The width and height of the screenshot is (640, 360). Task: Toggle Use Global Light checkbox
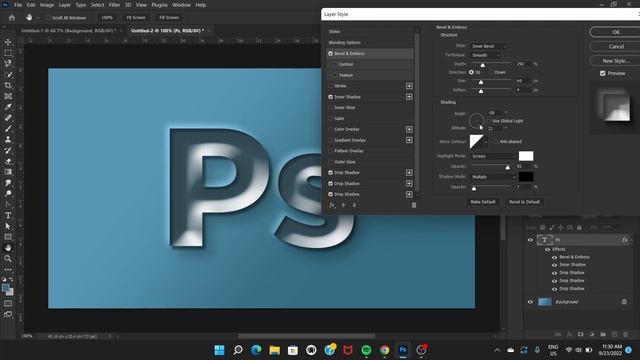coord(489,121)
